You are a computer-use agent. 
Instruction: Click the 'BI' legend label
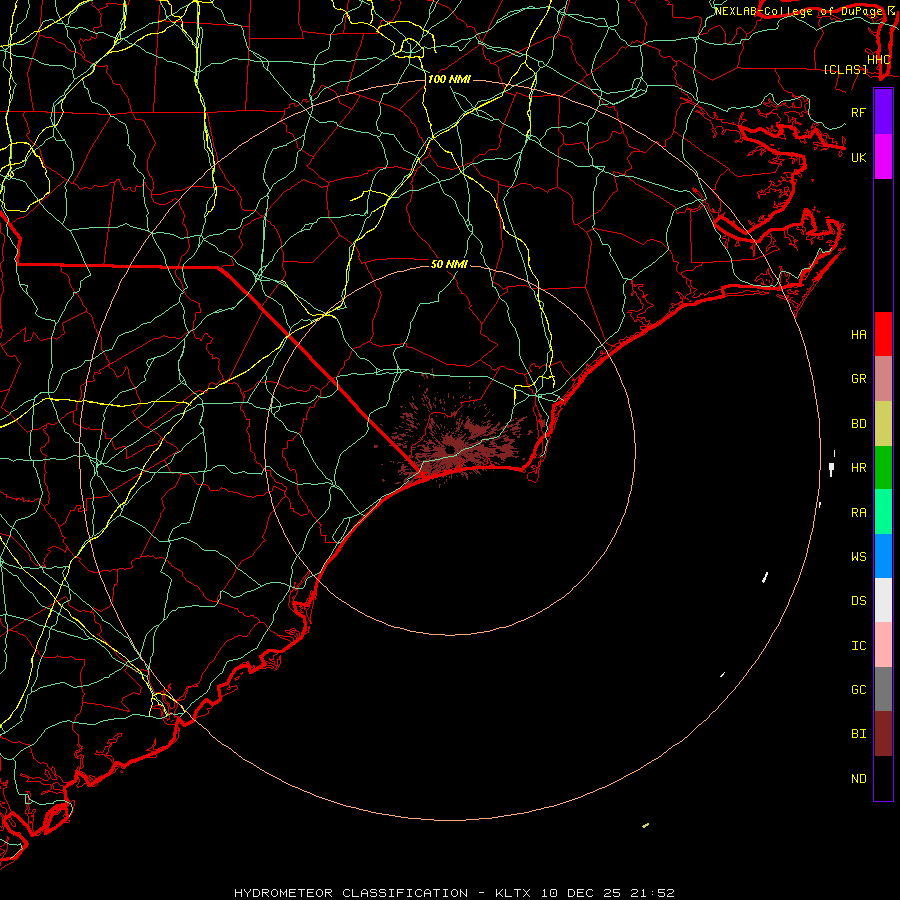click(859, 734)
